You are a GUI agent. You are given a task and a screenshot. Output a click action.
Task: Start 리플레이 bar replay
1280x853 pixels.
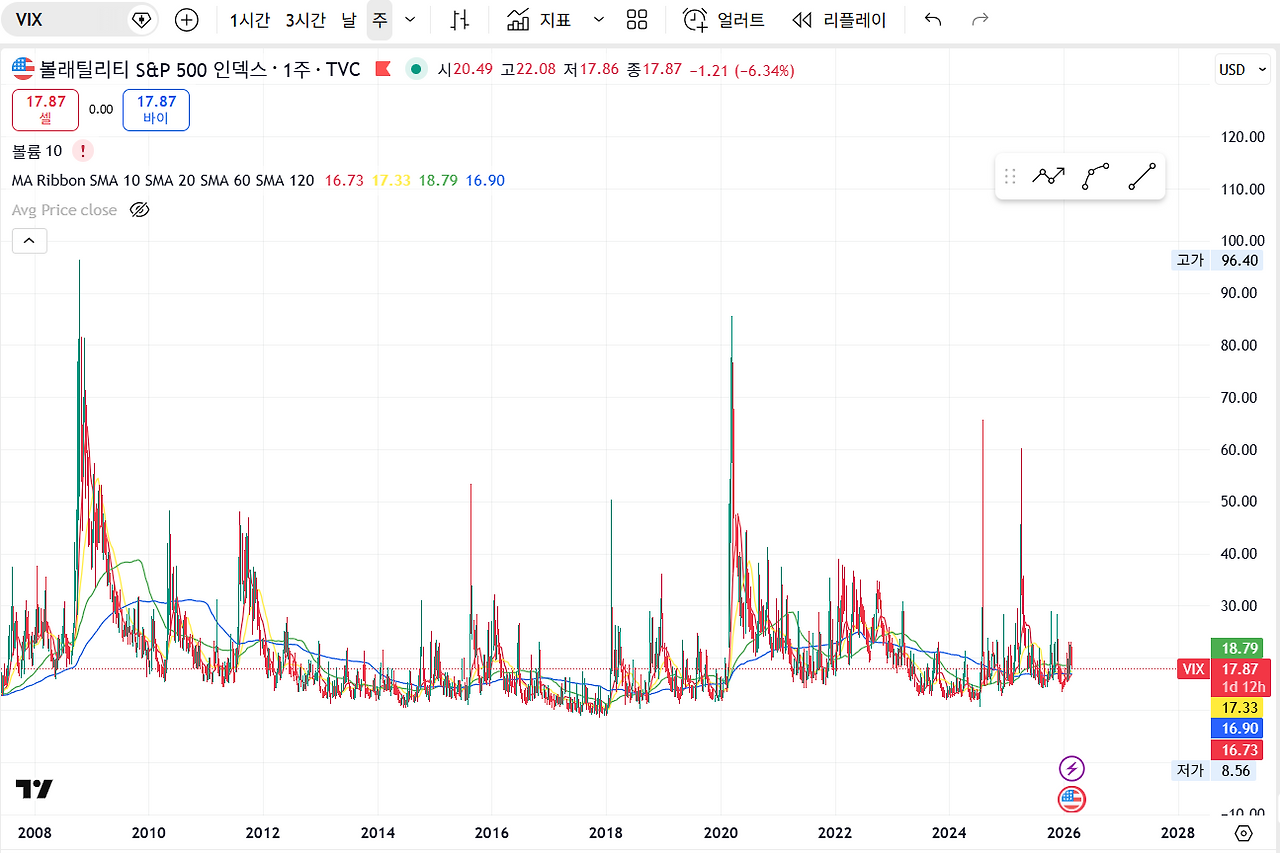839,20
